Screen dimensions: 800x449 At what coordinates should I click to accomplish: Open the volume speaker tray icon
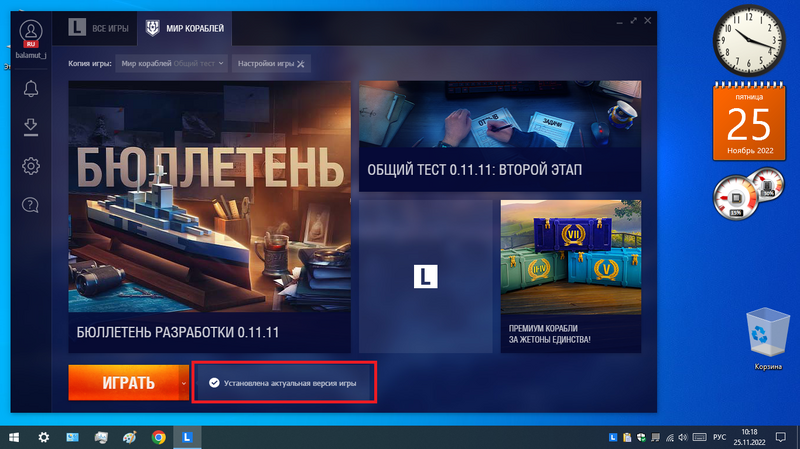click(683, 437)
